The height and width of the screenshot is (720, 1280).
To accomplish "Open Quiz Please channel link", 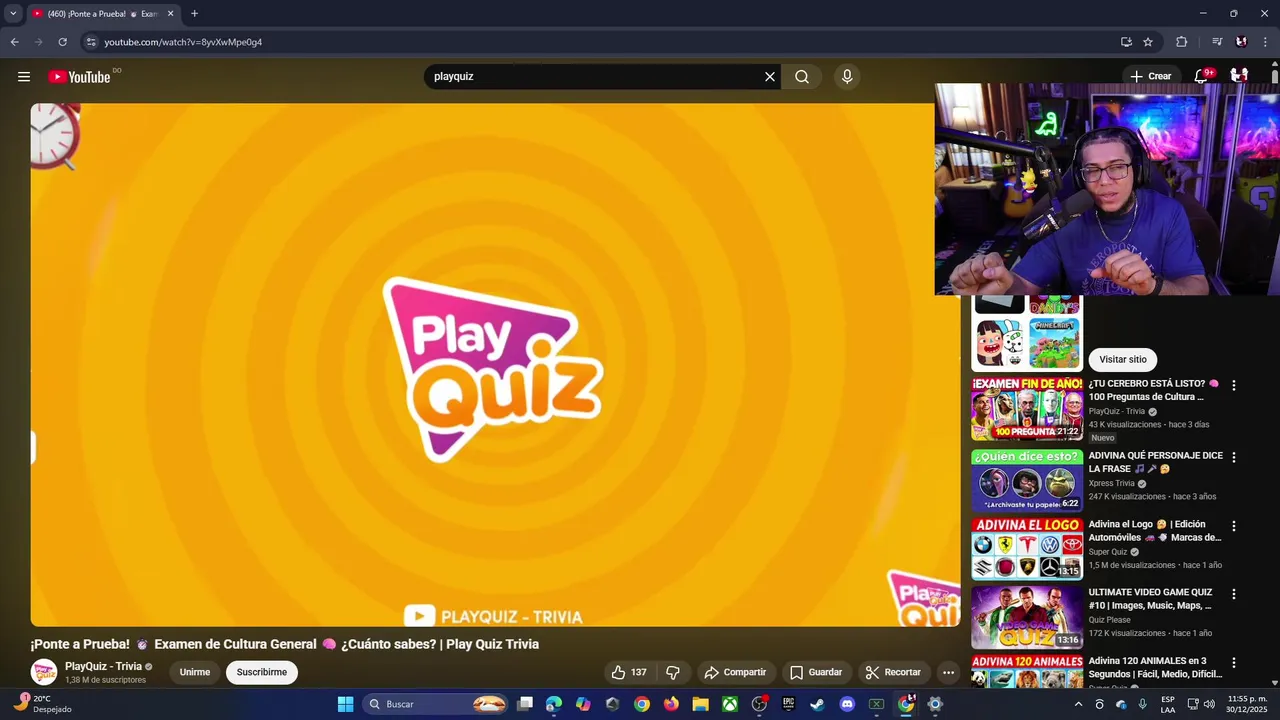I will pos(1110,620).
